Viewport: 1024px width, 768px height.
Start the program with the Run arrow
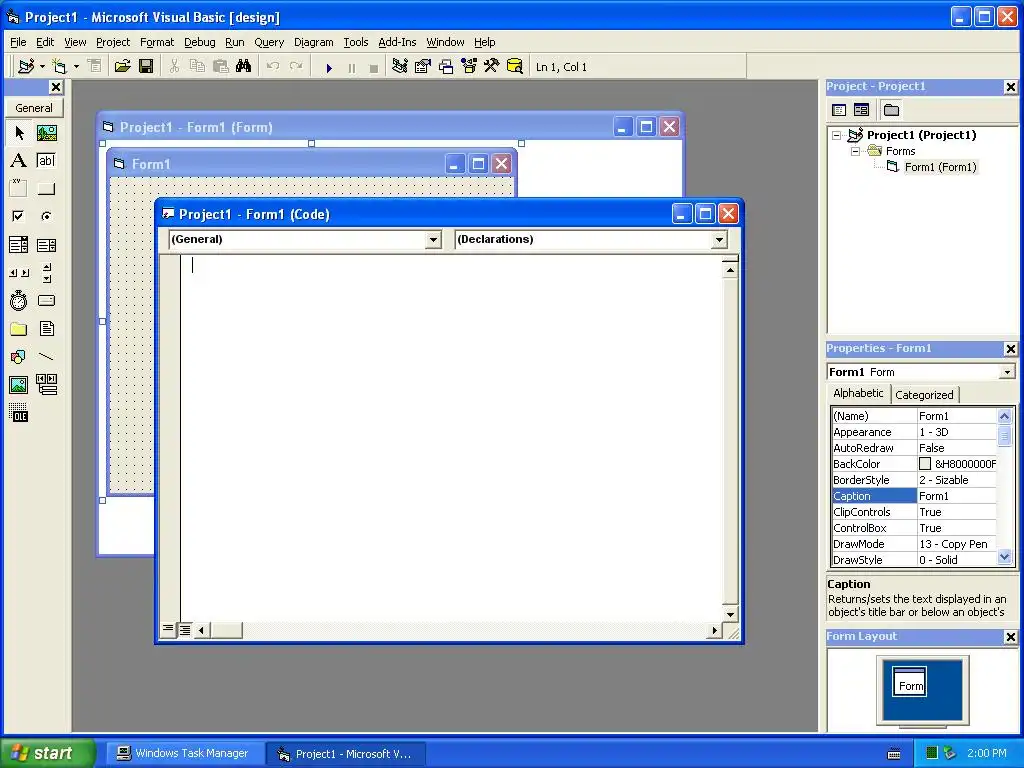tap(329, 67)
